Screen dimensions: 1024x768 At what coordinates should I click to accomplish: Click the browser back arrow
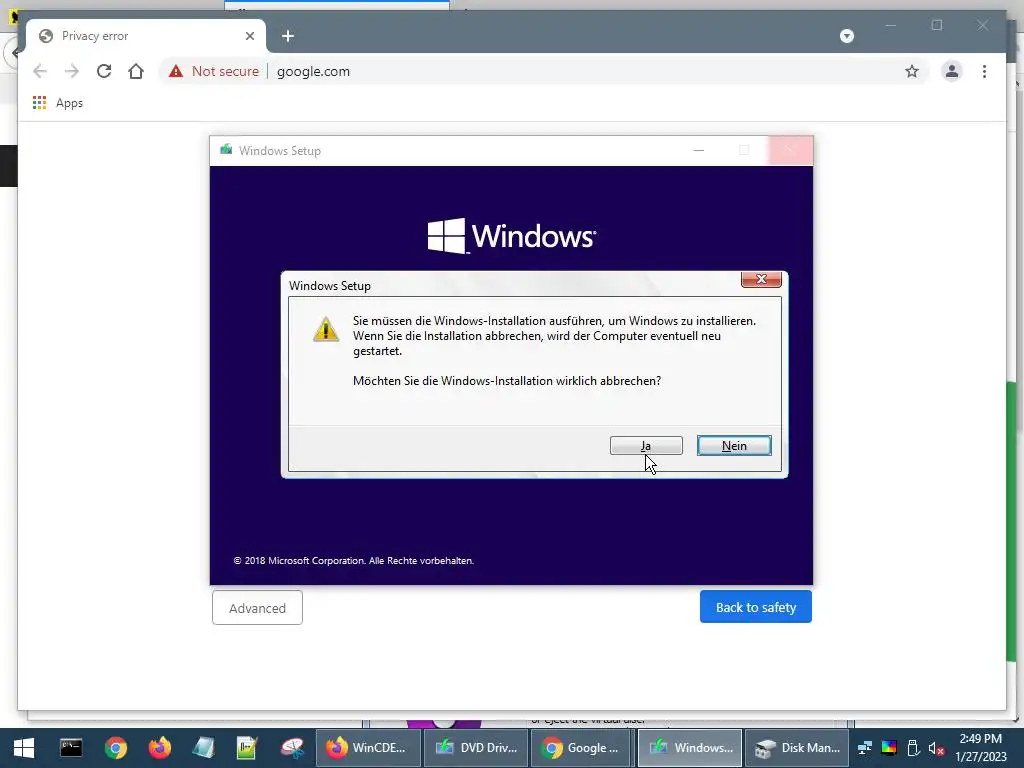pos(40,71)
